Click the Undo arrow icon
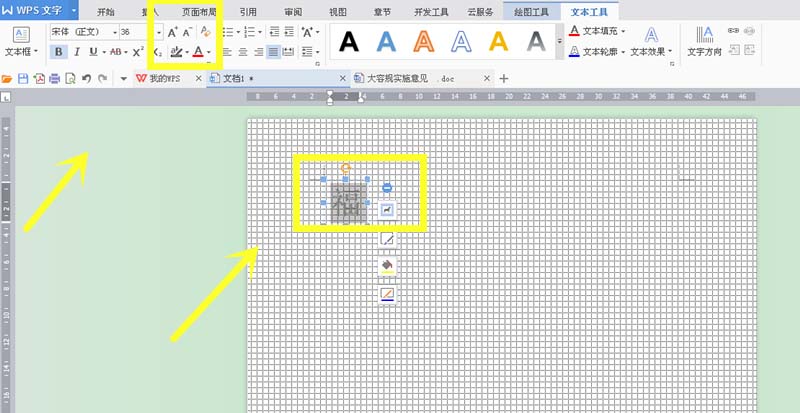Image resolution: width=800 pixels, height=413 pixels. pyautogui.click(x=87, y=78)
